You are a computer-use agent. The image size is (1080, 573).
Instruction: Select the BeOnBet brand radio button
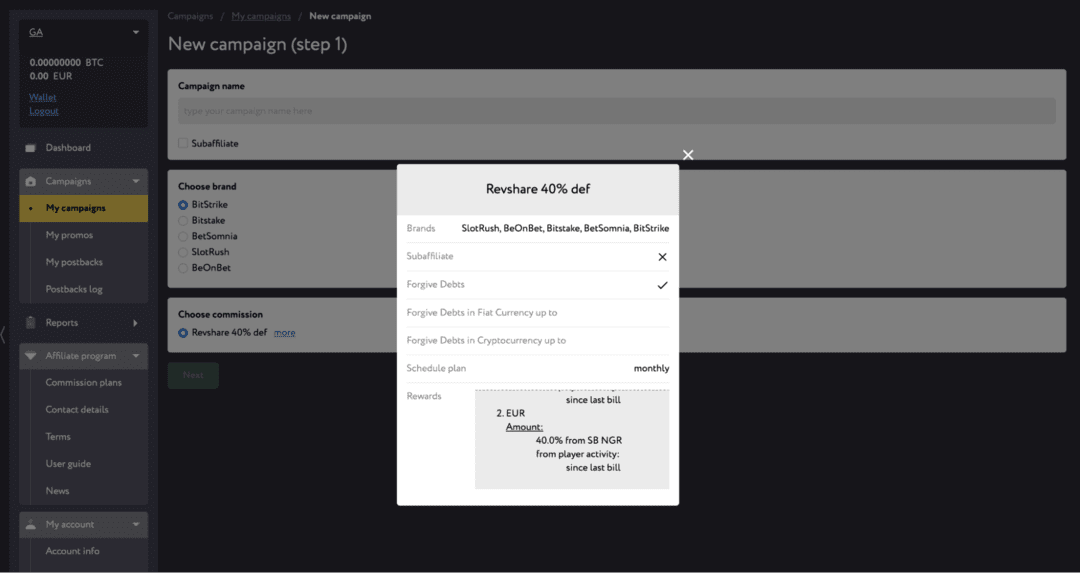(x=183, y=269)
